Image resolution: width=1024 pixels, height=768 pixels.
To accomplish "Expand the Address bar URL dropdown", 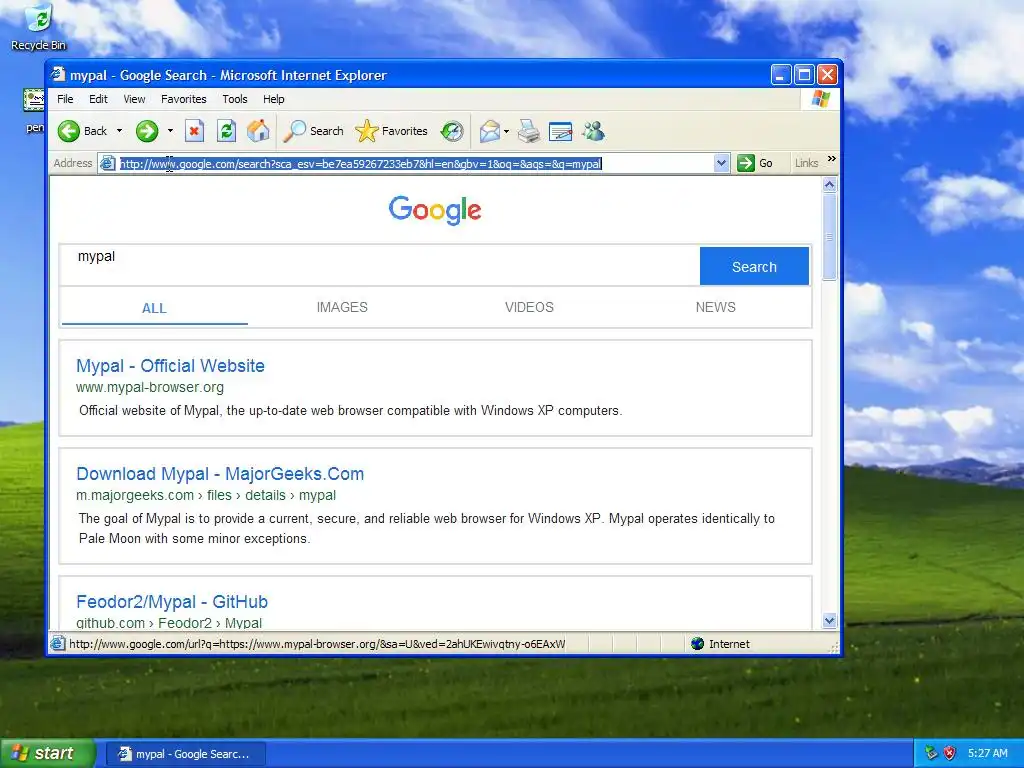I will pos(721,163).
